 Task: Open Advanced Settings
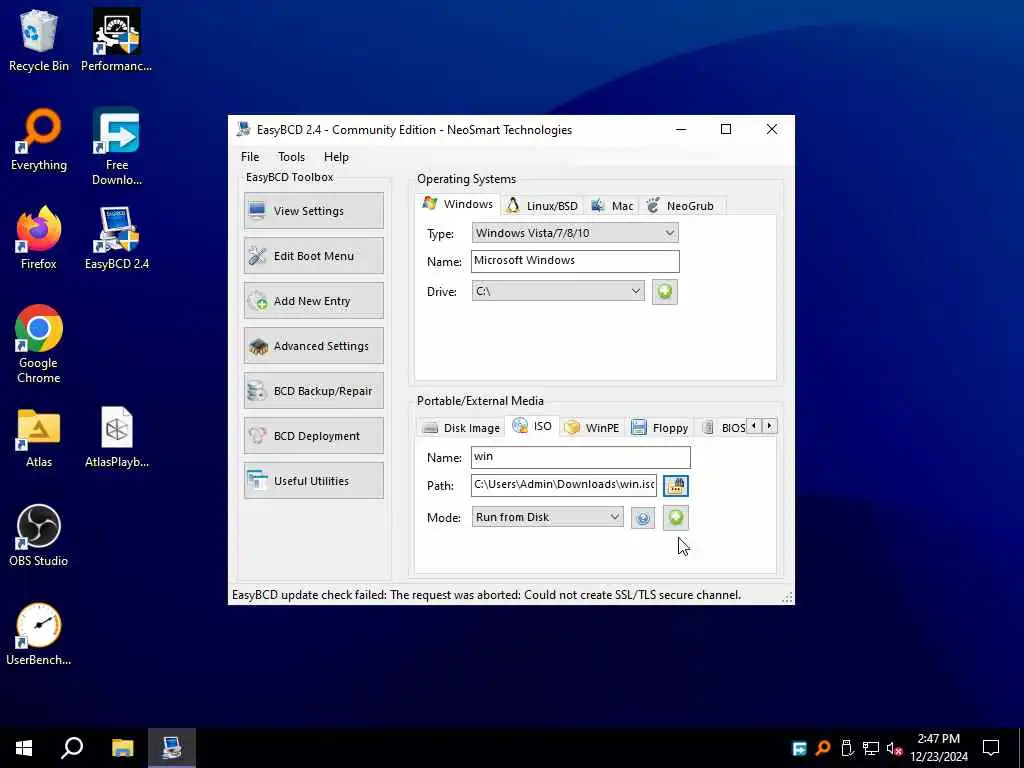[313, 345]
